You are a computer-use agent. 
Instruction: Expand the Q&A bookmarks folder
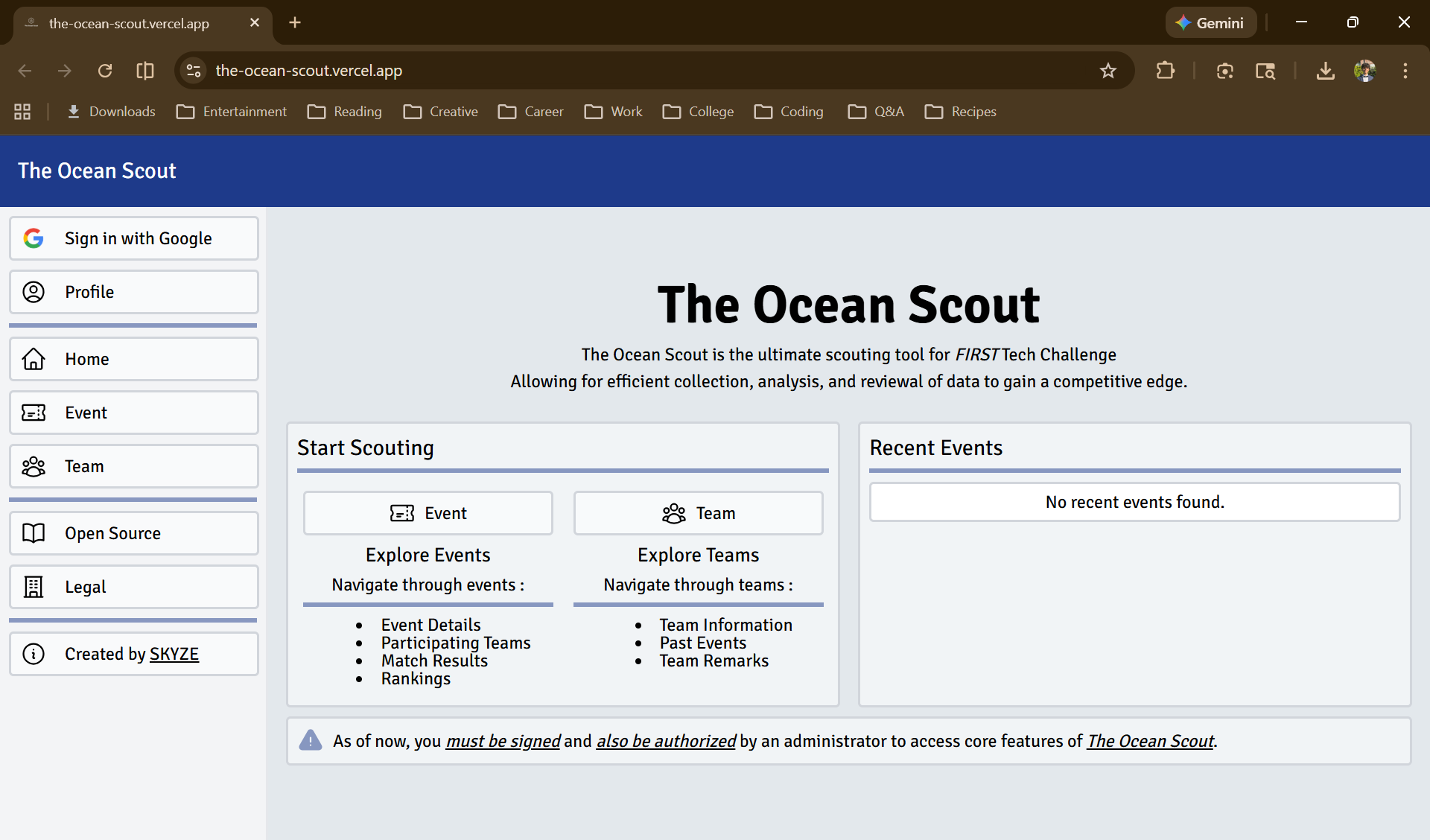pos(877,112)
